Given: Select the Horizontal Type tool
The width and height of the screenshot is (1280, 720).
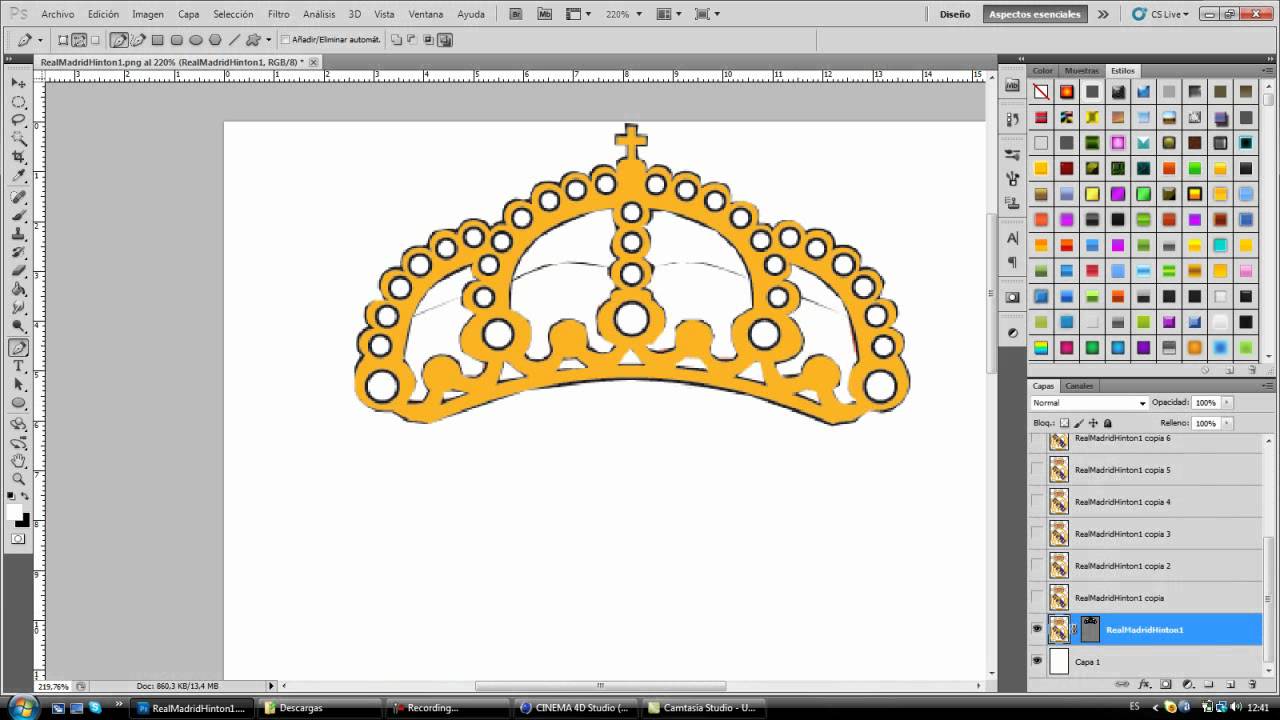Looking at the screenshot, I should [18, 366].
